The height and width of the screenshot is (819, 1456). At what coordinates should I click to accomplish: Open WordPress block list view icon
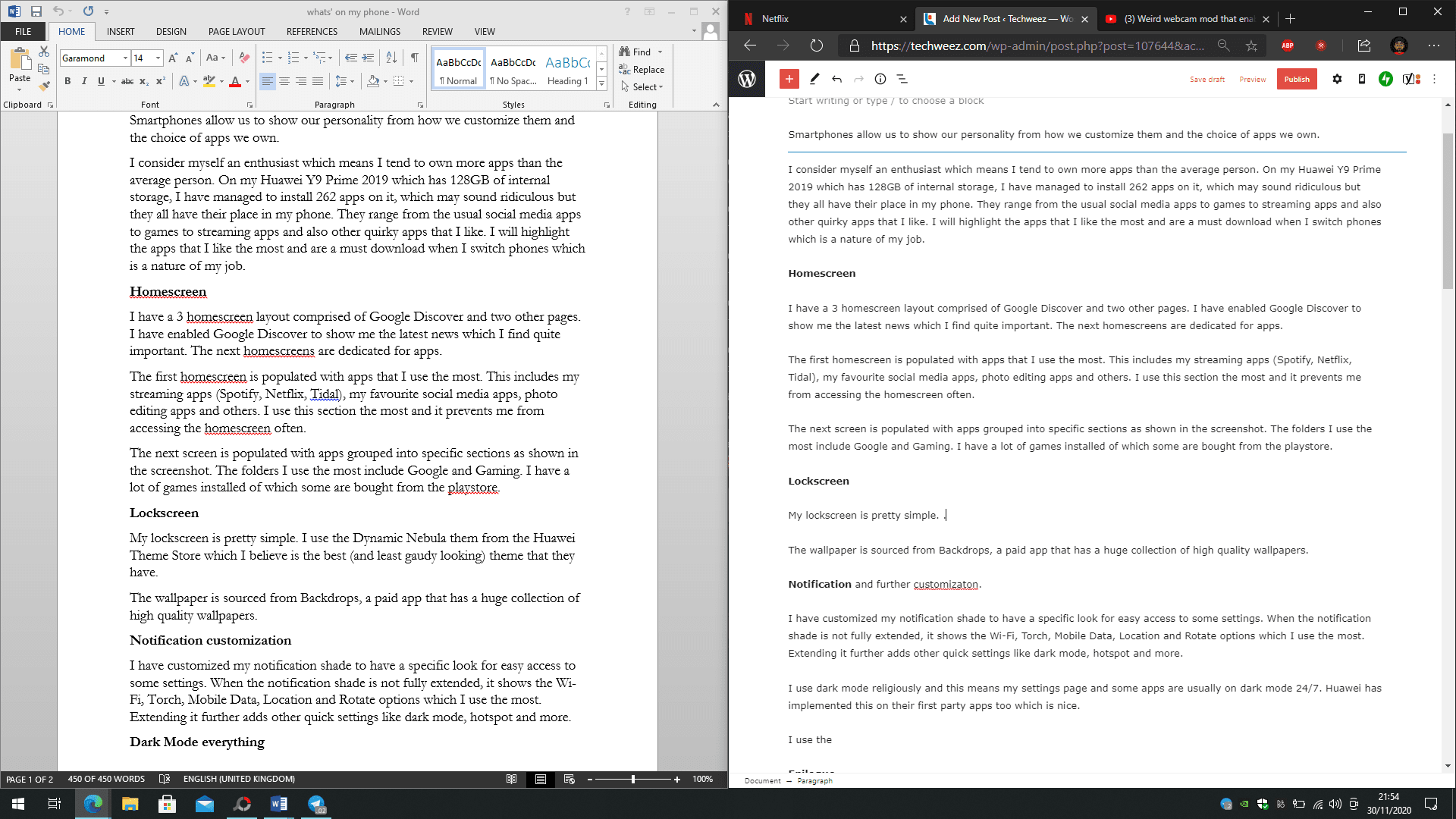(902, 79)
